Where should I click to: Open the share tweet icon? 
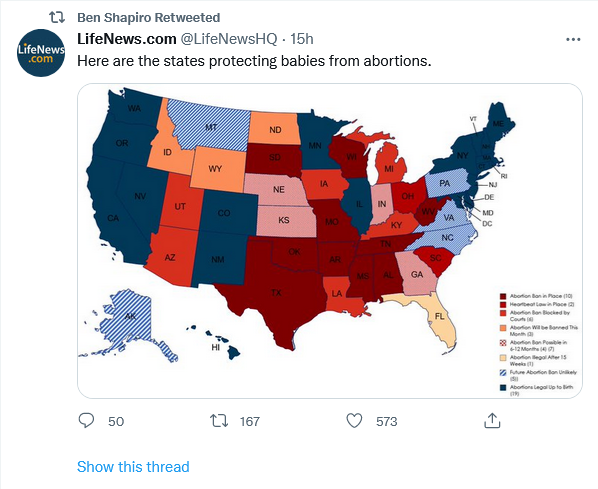[x=492, y=421]
